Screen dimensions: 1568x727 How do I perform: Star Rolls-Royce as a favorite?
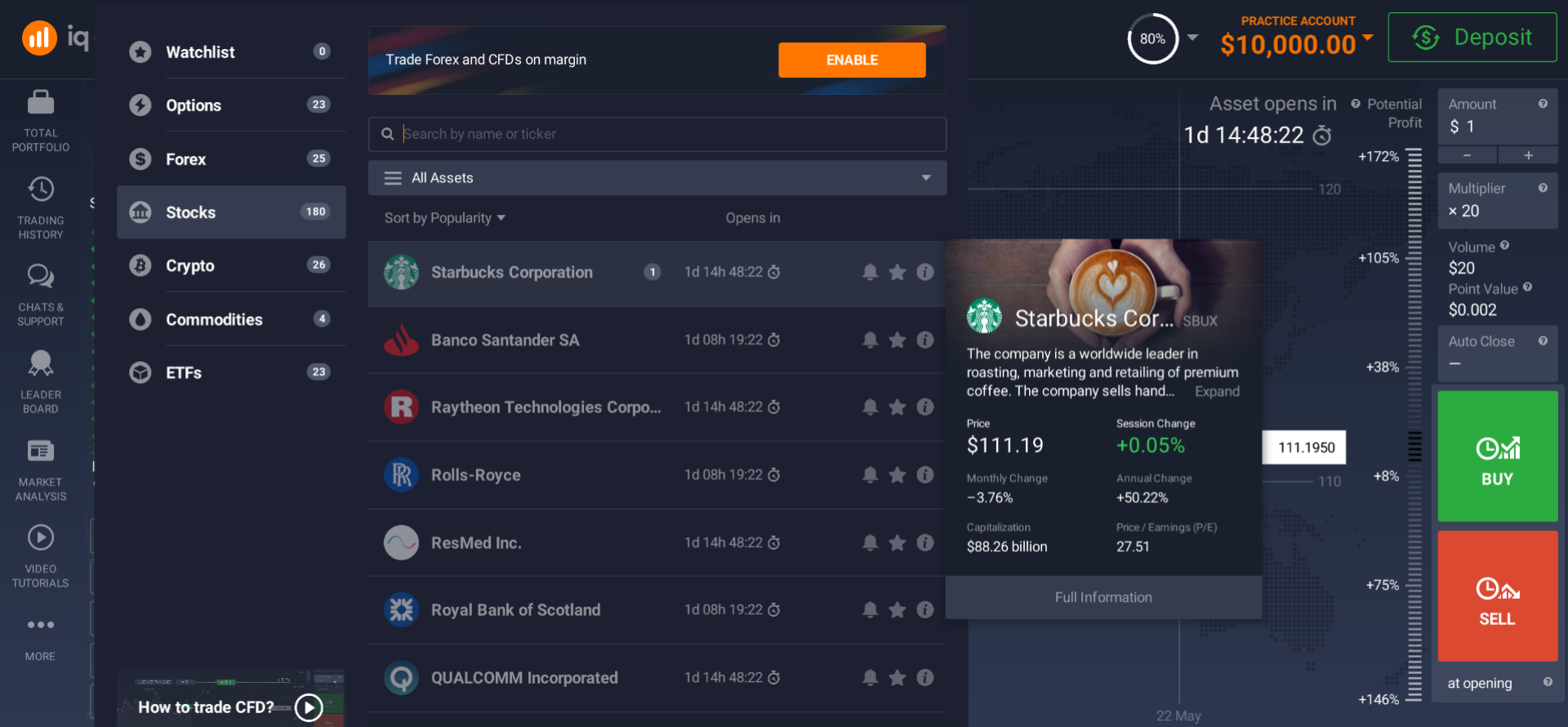coord(897,475)
